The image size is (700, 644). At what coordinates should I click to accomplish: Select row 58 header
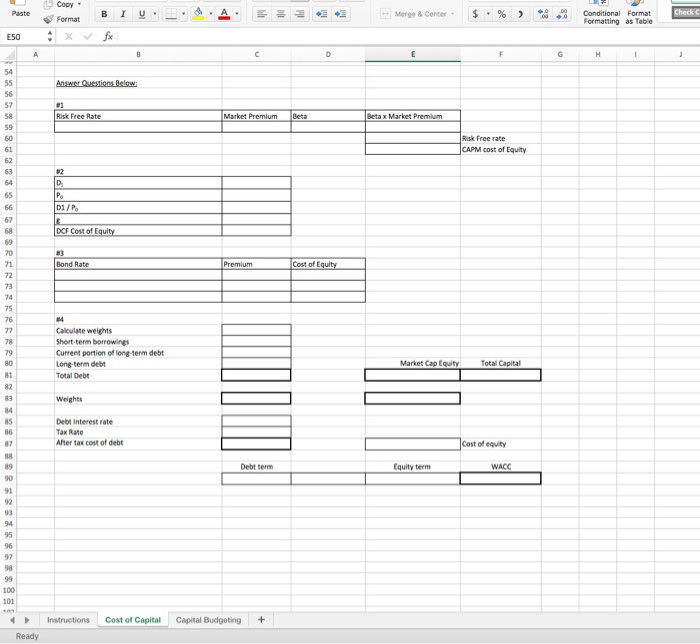click(8, 116)
